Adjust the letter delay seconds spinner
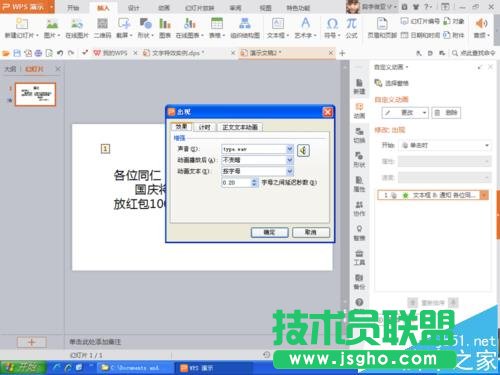 [x=254, y=182]
